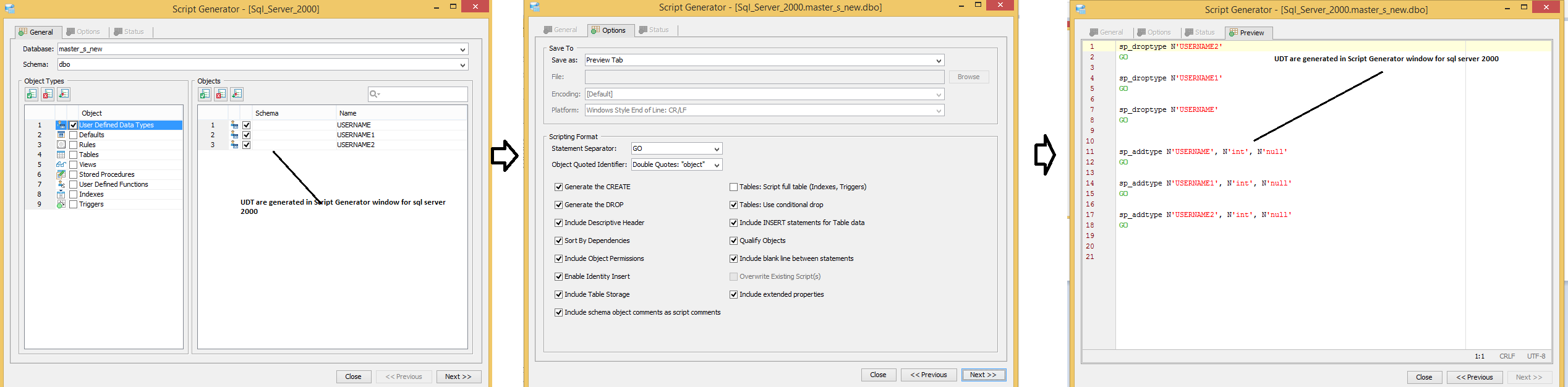Viewport: 1568px width, 387px height.
Task: Open Status tab in the Preview window
Action: 1200,32
